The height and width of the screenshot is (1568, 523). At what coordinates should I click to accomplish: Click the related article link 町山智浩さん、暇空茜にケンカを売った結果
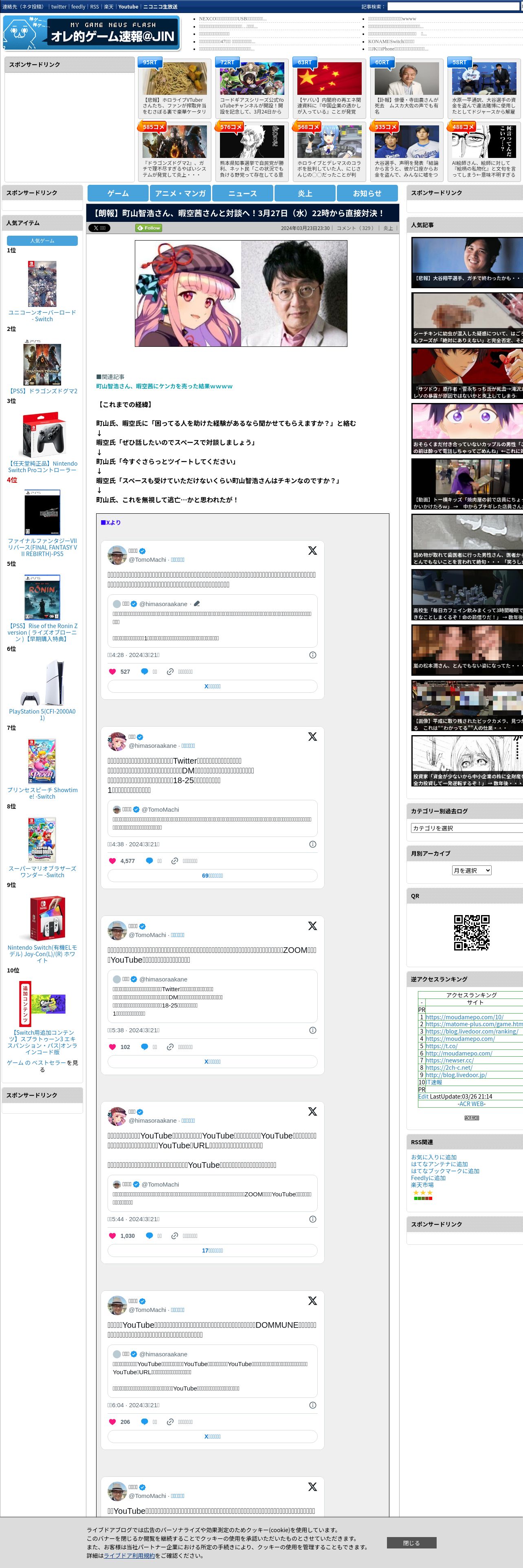tap(164, 386)
